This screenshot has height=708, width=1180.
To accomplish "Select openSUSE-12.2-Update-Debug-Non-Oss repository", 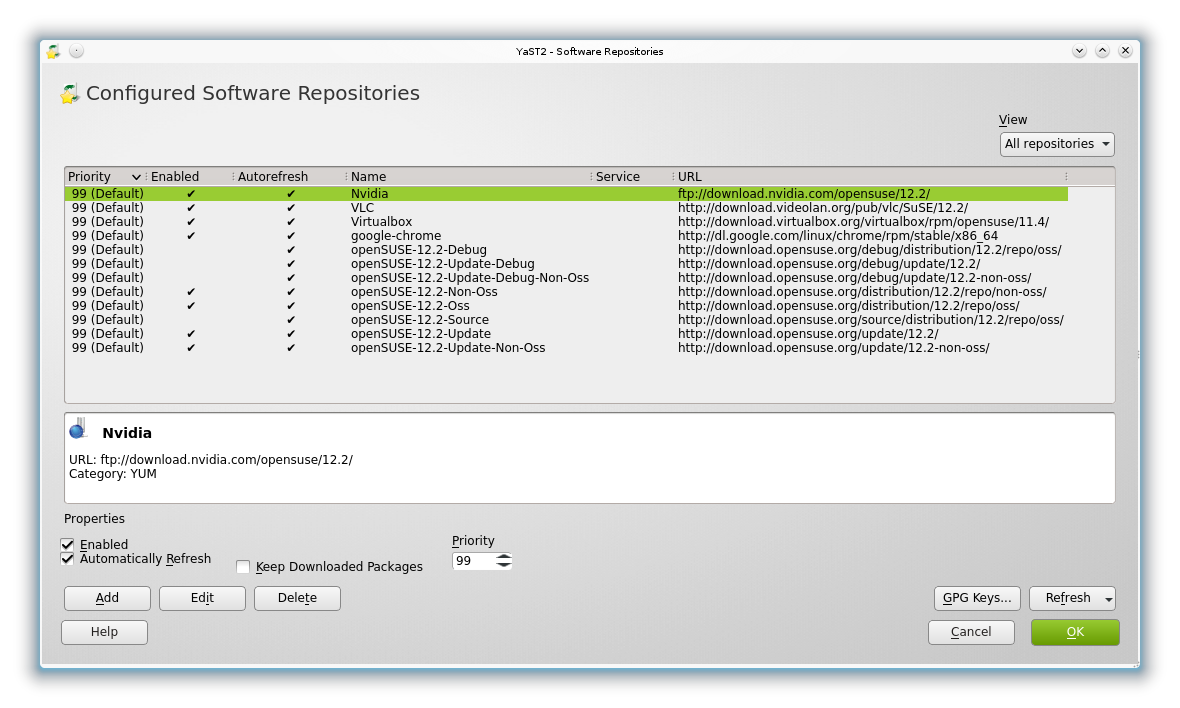I will point(470,278).
